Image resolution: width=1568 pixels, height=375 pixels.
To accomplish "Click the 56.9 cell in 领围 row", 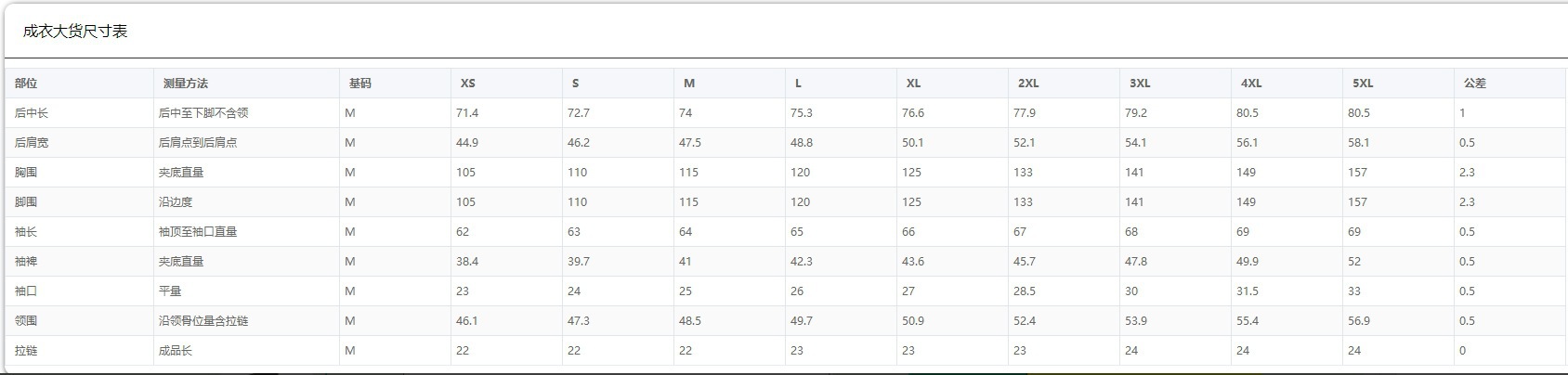I will [1359, 321].
